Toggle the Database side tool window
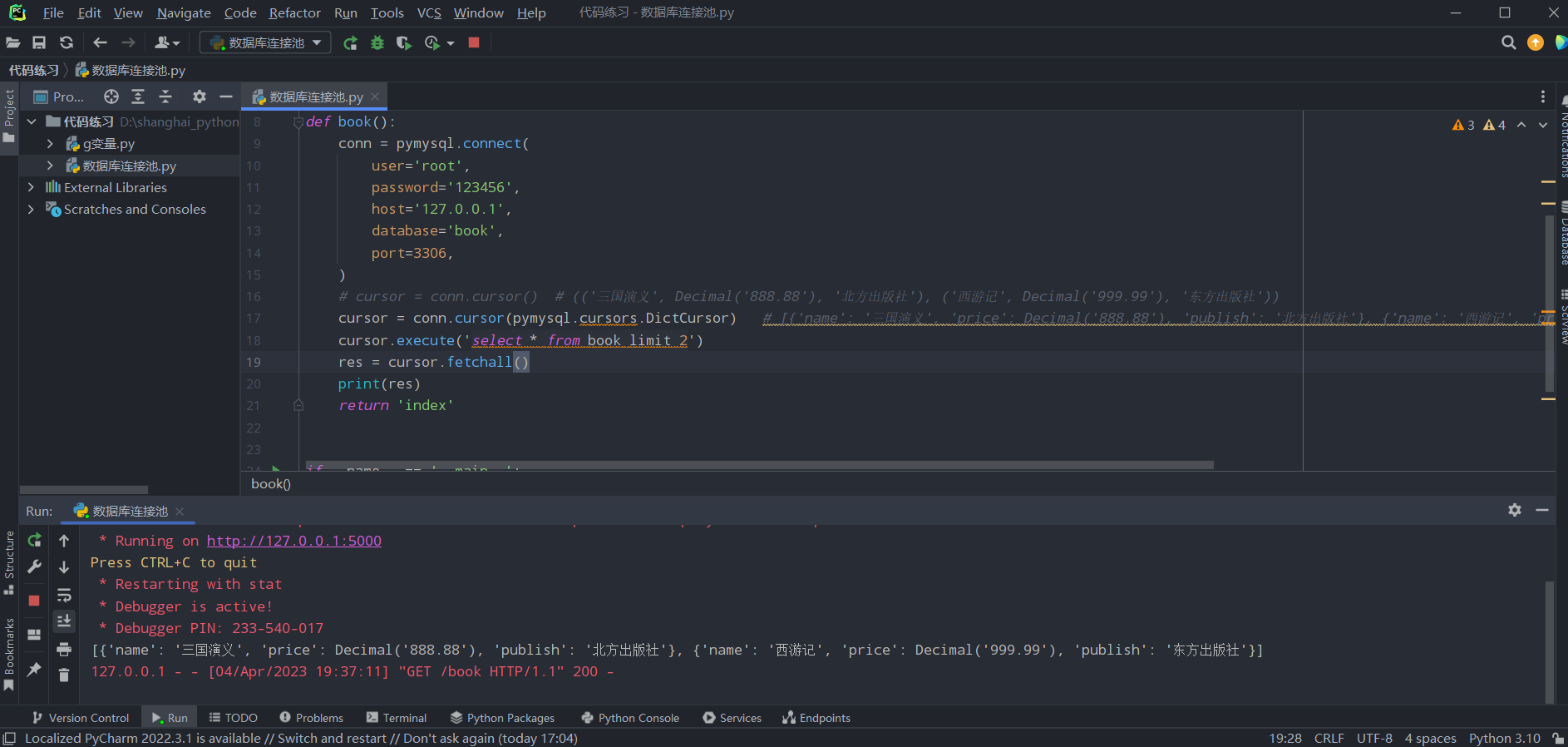This screenshot has width=1568, height=747. pos(1562,233)
